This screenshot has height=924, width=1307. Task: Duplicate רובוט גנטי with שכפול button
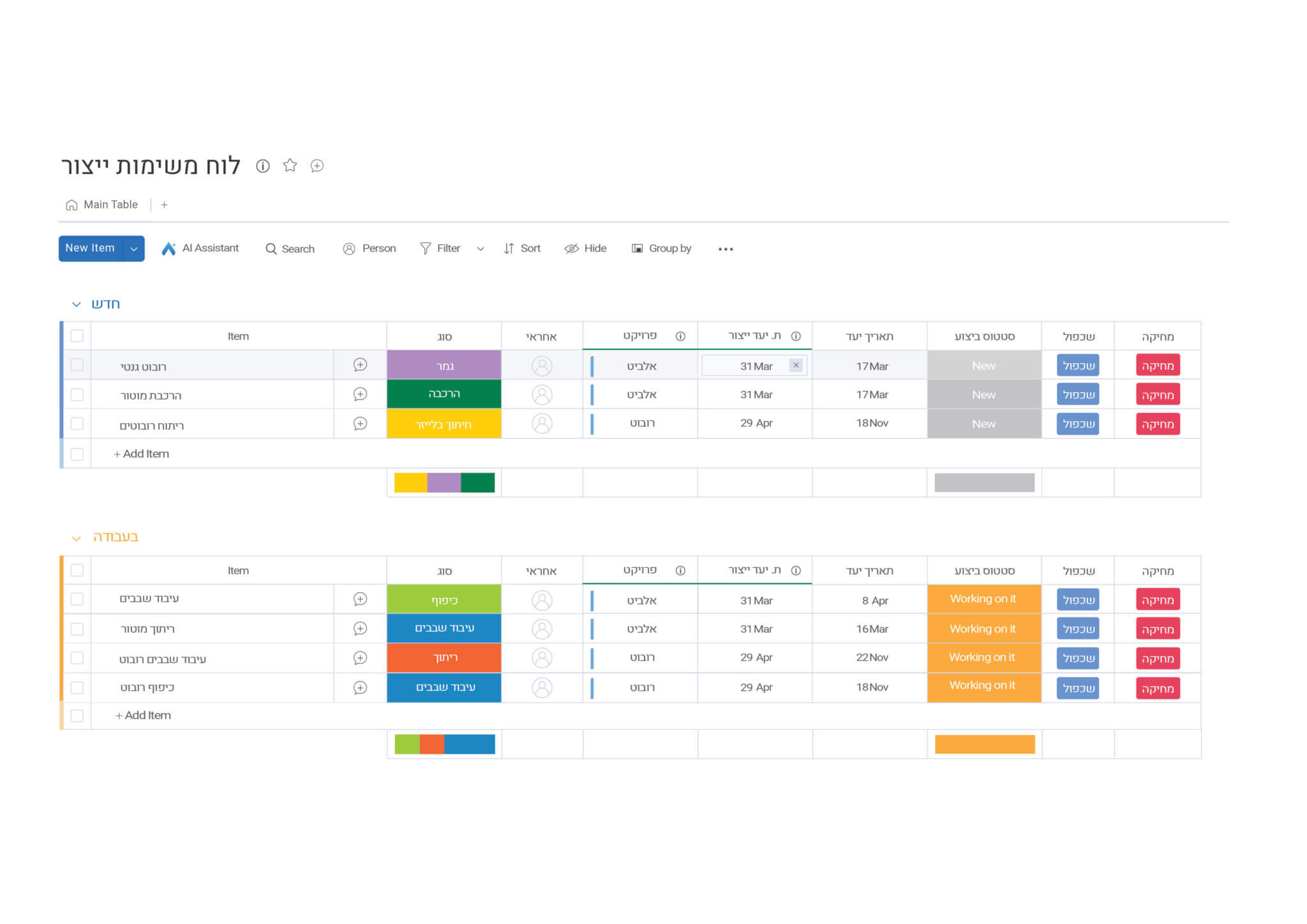(x=1078, y=366)
